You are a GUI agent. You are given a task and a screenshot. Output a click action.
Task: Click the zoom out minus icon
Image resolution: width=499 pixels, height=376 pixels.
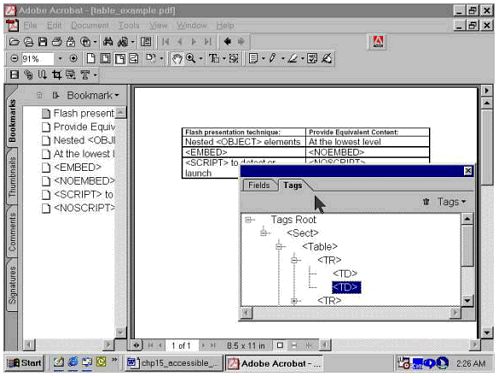[14, 59]
